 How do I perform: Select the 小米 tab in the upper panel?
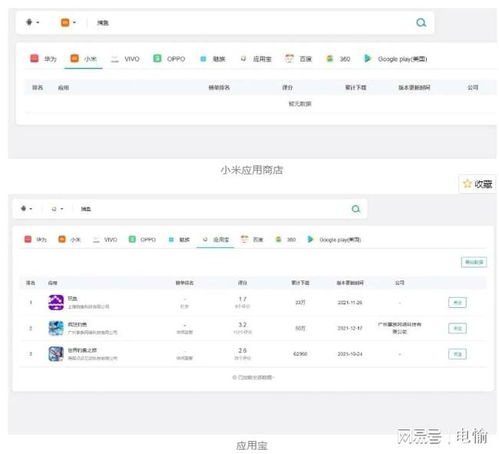click(x=83, y=59)
